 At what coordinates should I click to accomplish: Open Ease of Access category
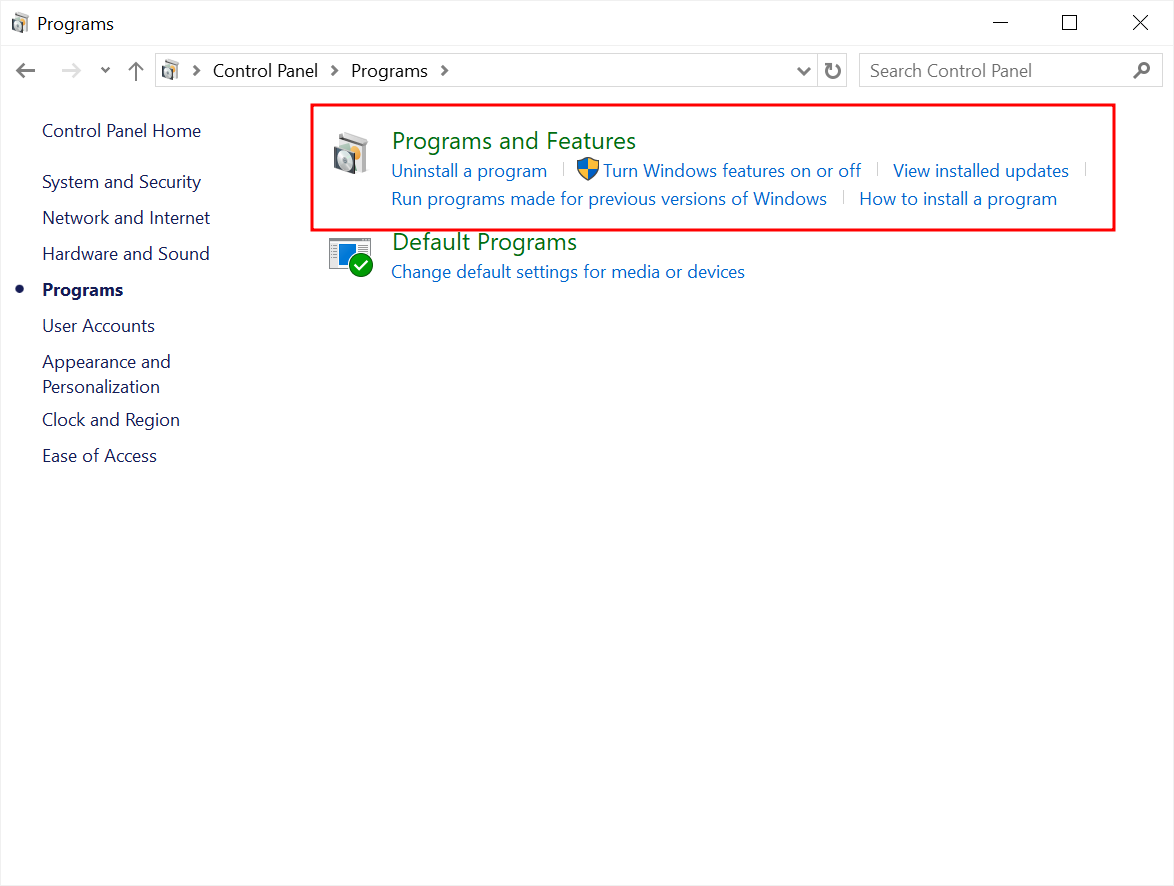click(100, 456)
